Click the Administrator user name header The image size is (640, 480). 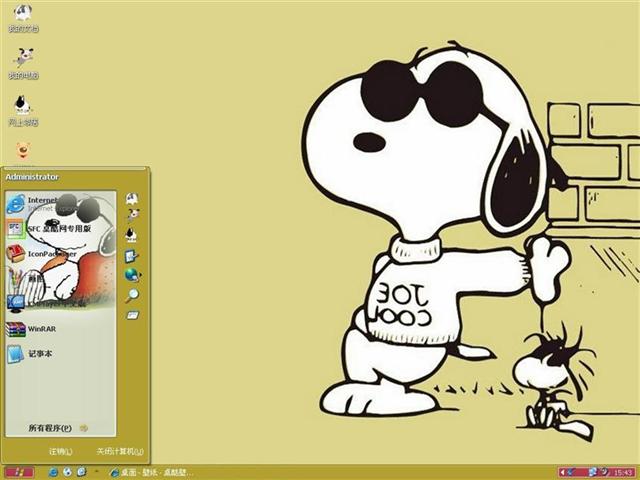32,177
